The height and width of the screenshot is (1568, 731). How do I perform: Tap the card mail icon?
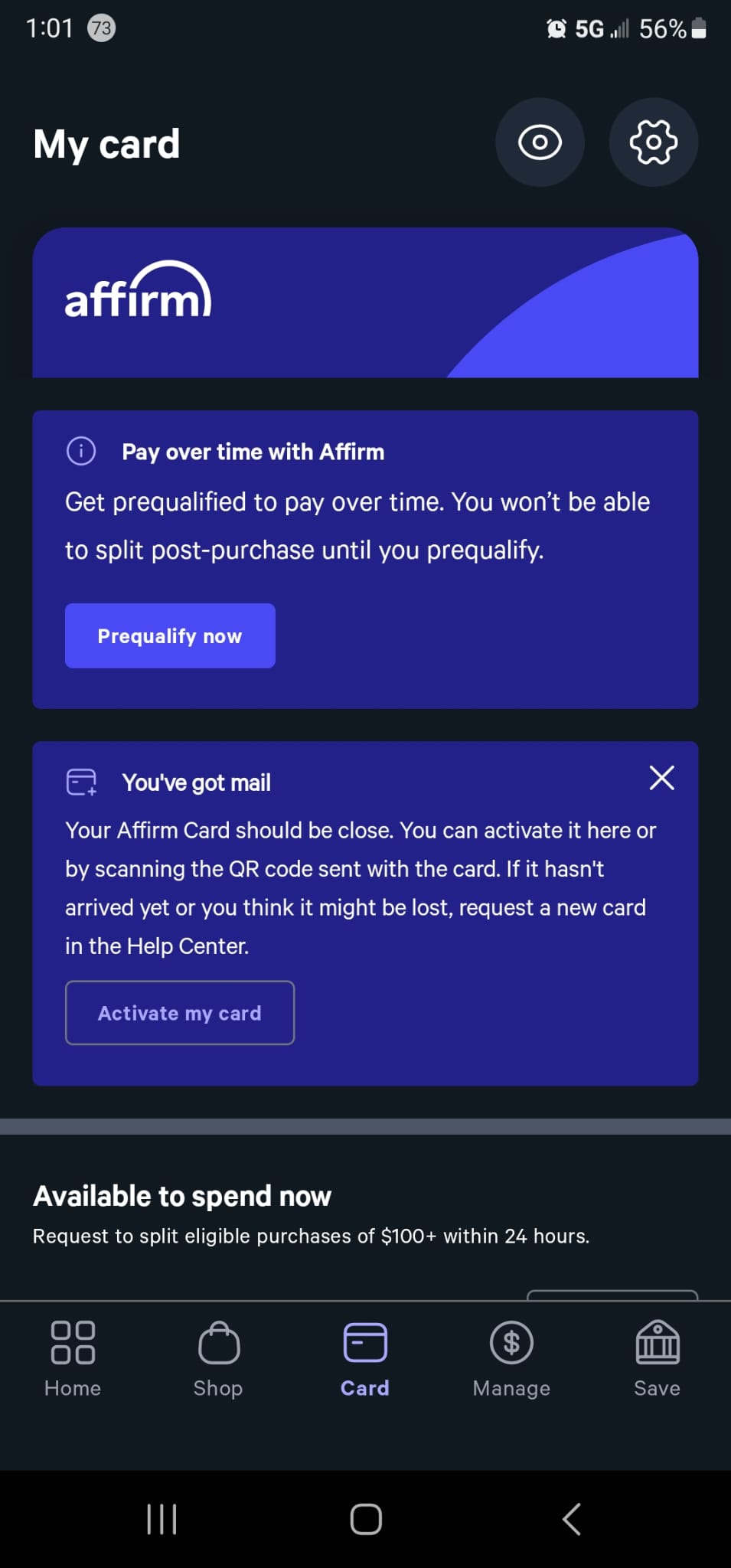pos(81,782)
